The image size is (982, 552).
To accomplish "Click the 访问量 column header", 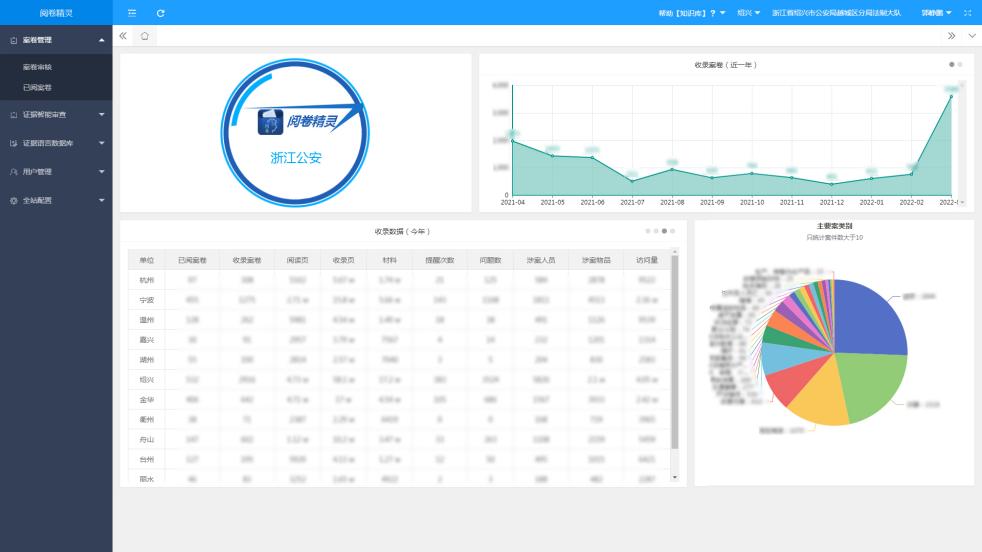I will 647,260.
